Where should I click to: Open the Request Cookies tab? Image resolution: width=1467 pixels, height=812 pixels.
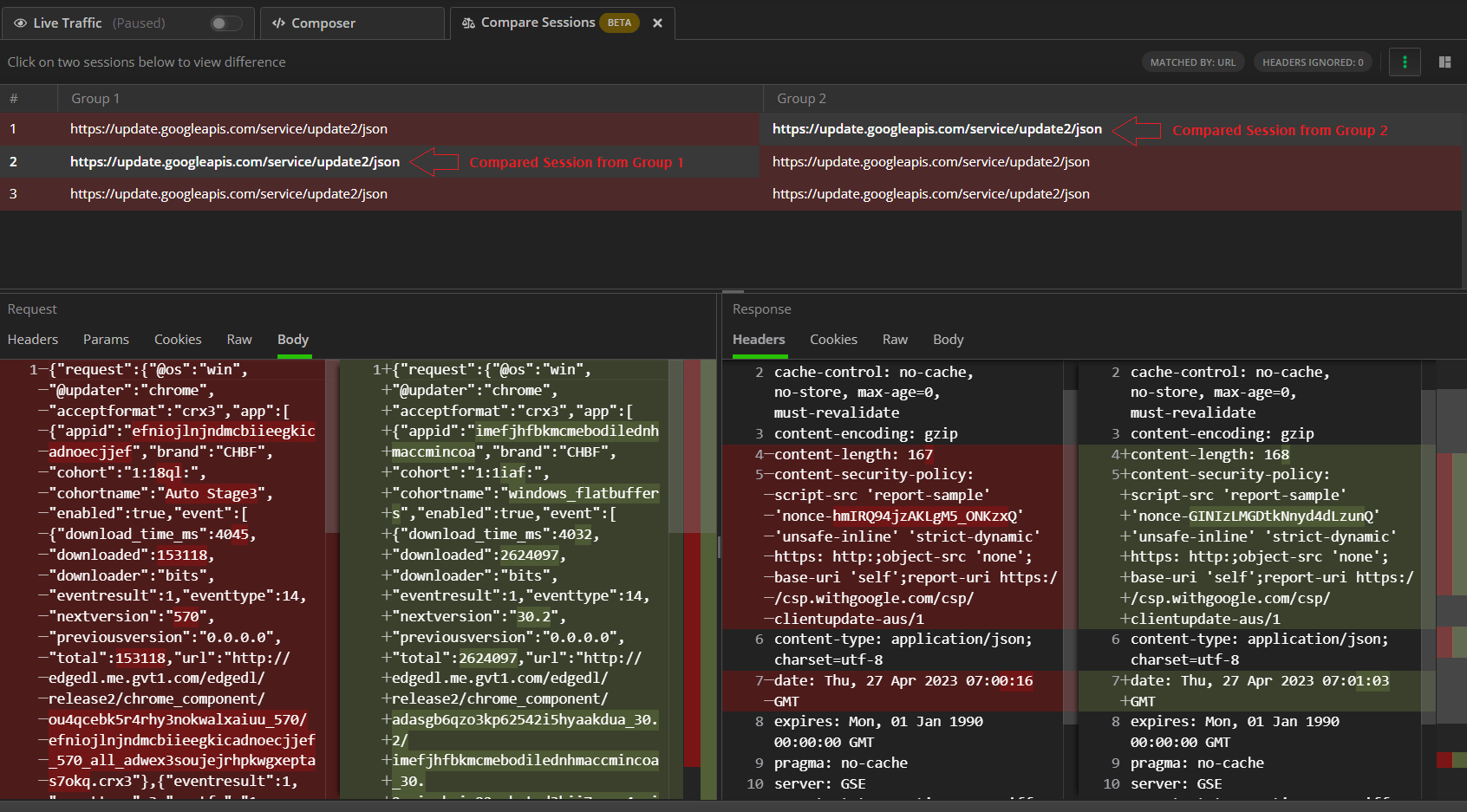178,340
